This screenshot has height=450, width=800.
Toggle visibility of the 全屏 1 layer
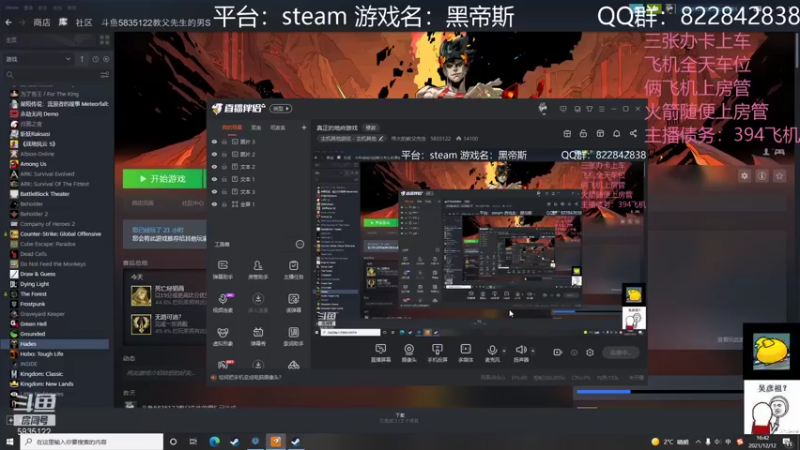point(214,204)
